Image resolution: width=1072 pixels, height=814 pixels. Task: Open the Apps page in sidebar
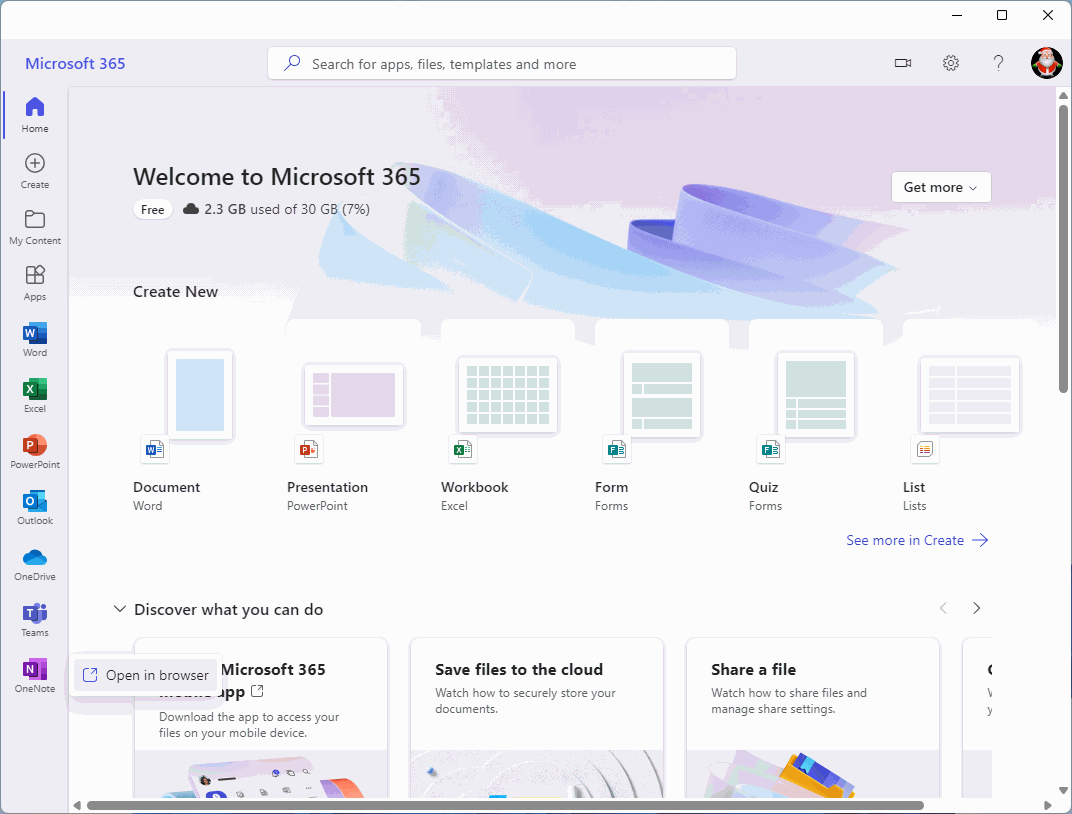tap(35, 283)
